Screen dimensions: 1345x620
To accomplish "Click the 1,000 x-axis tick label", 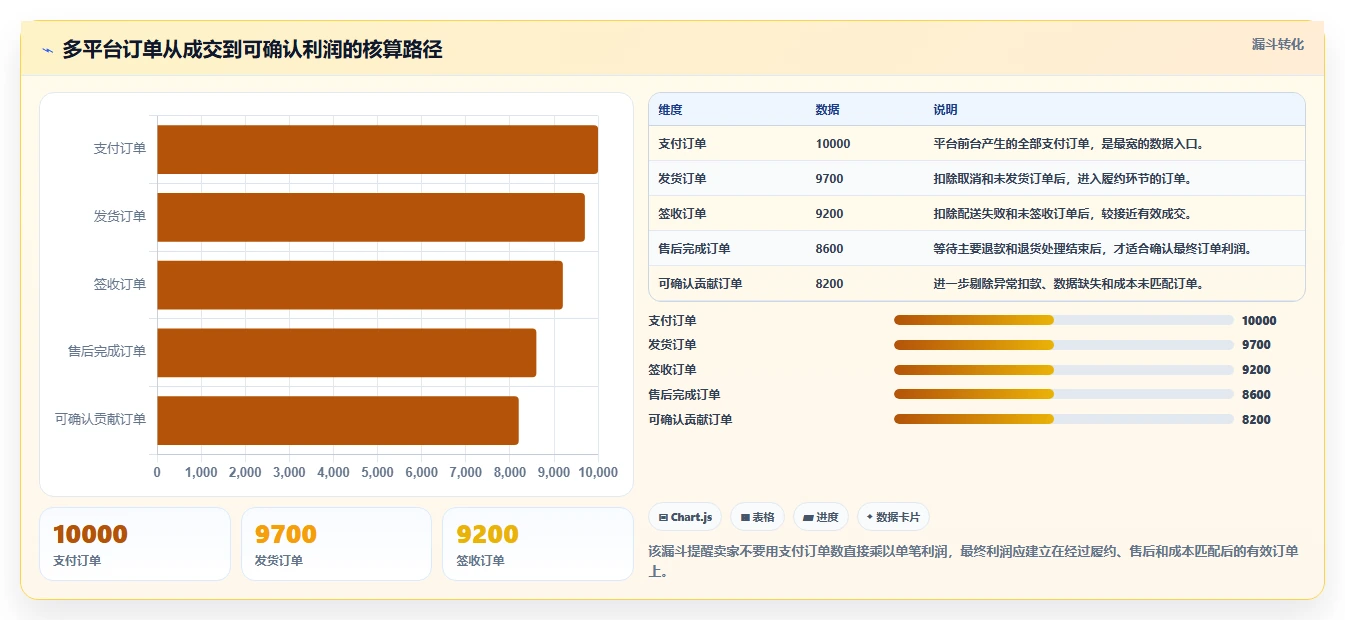I will click(201, 472).
